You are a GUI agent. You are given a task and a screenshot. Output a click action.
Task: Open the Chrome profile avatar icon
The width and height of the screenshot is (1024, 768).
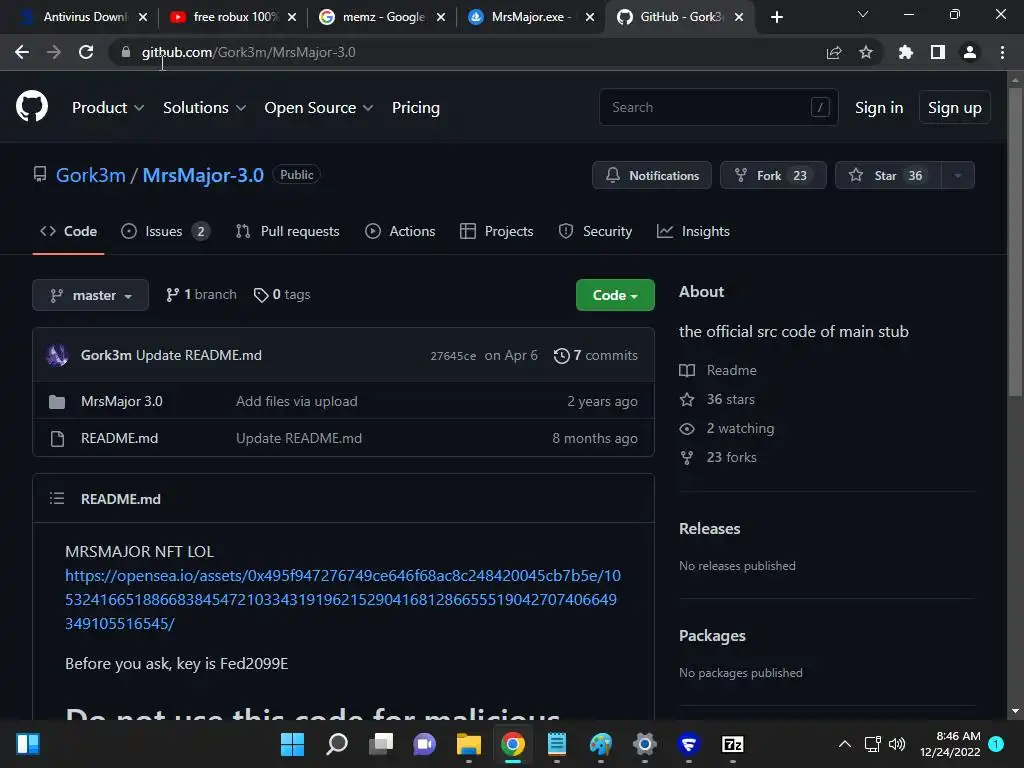pyautogui.click(x=970, y=52)
